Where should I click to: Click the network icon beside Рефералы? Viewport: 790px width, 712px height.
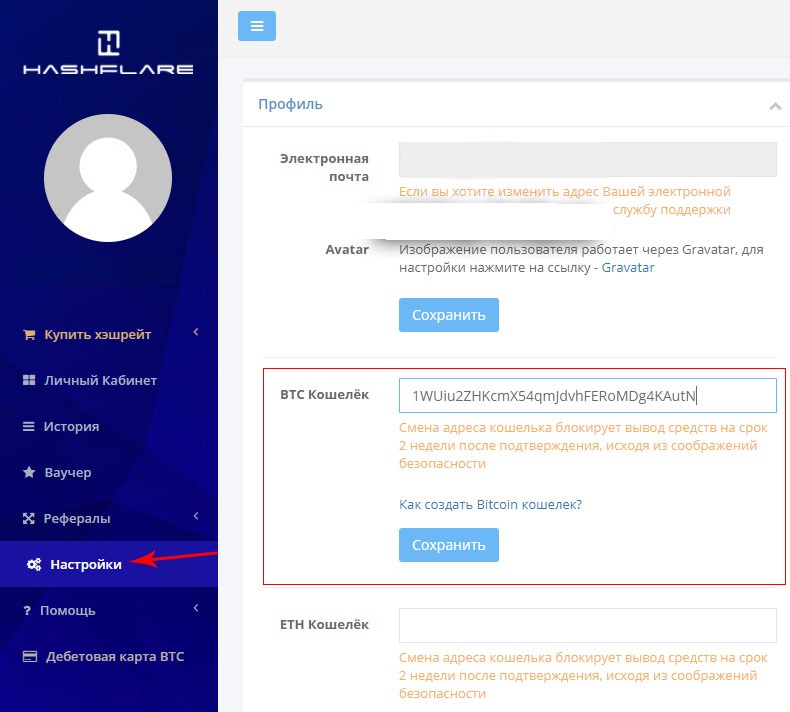click(29, 519)
